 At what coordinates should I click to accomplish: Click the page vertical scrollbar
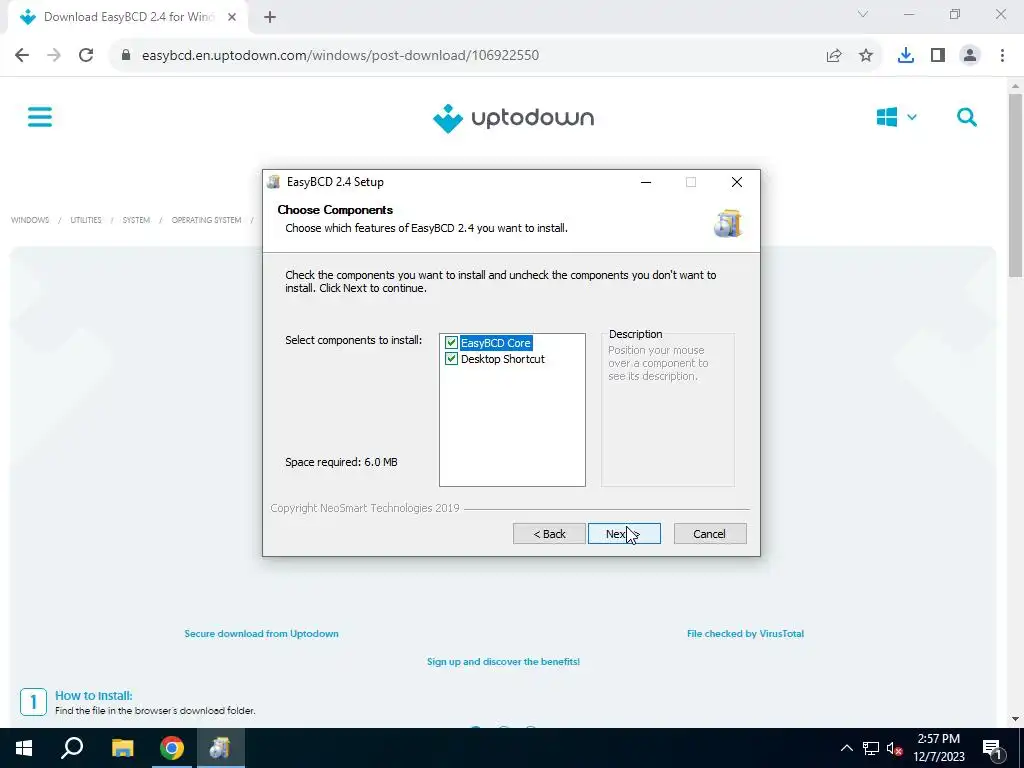(x=1015, y=185)
